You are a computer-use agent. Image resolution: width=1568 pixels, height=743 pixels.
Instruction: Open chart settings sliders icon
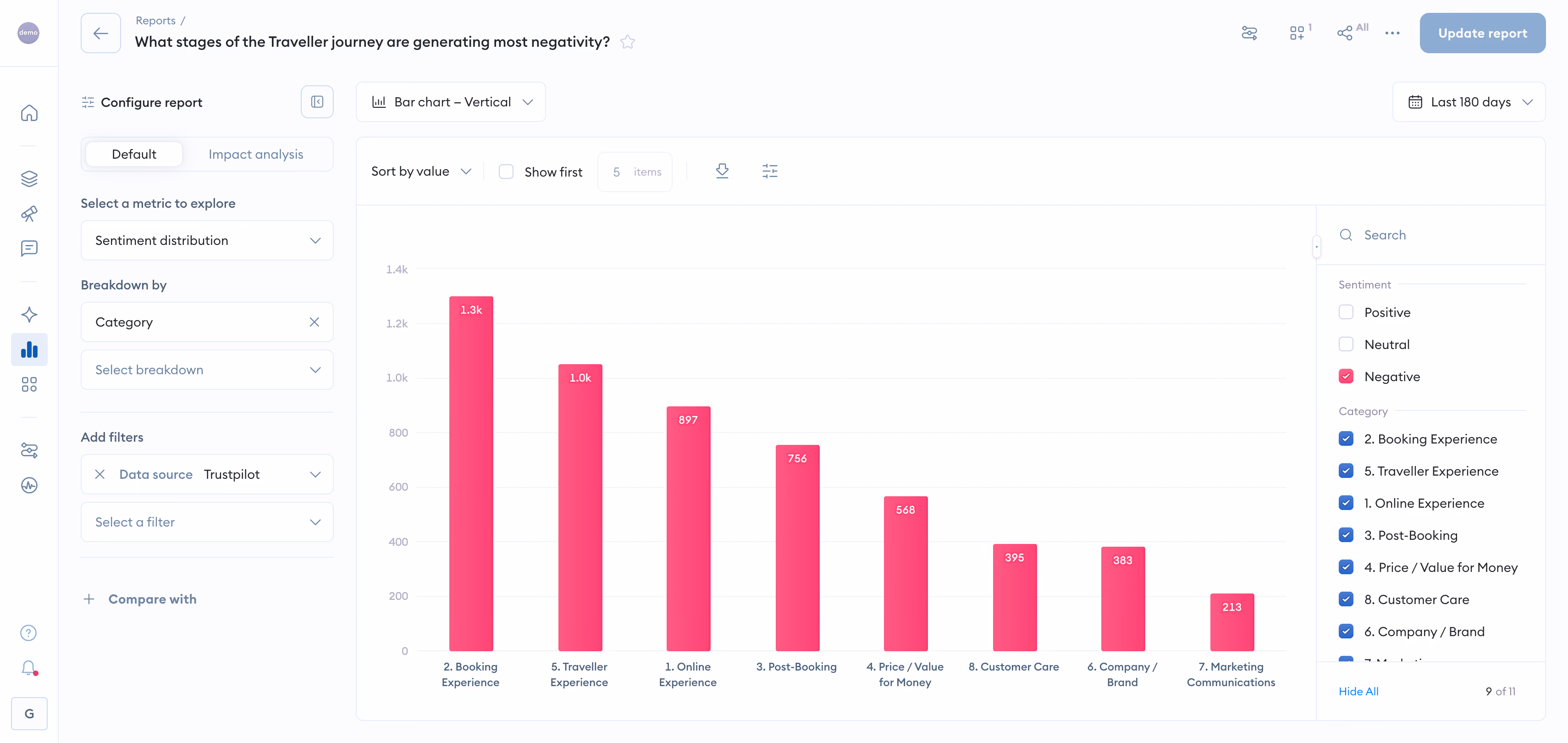[769, 171]
